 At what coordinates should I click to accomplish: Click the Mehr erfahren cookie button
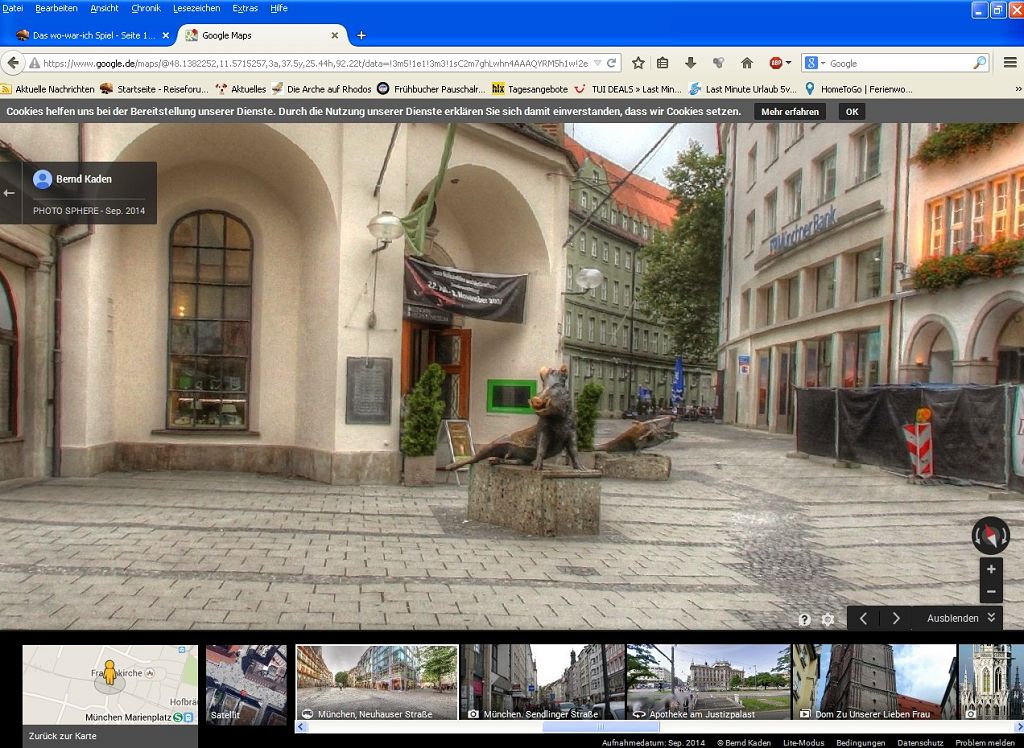pos(790,111)
